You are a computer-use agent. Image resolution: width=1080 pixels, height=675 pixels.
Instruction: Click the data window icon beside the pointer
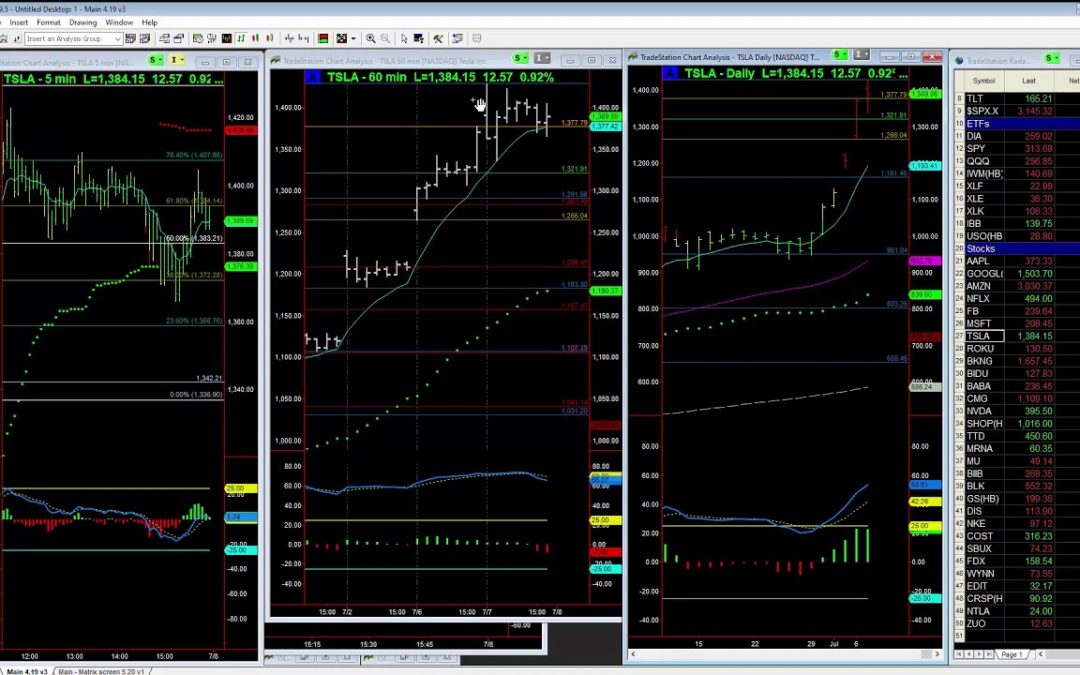tap(418, 39)
